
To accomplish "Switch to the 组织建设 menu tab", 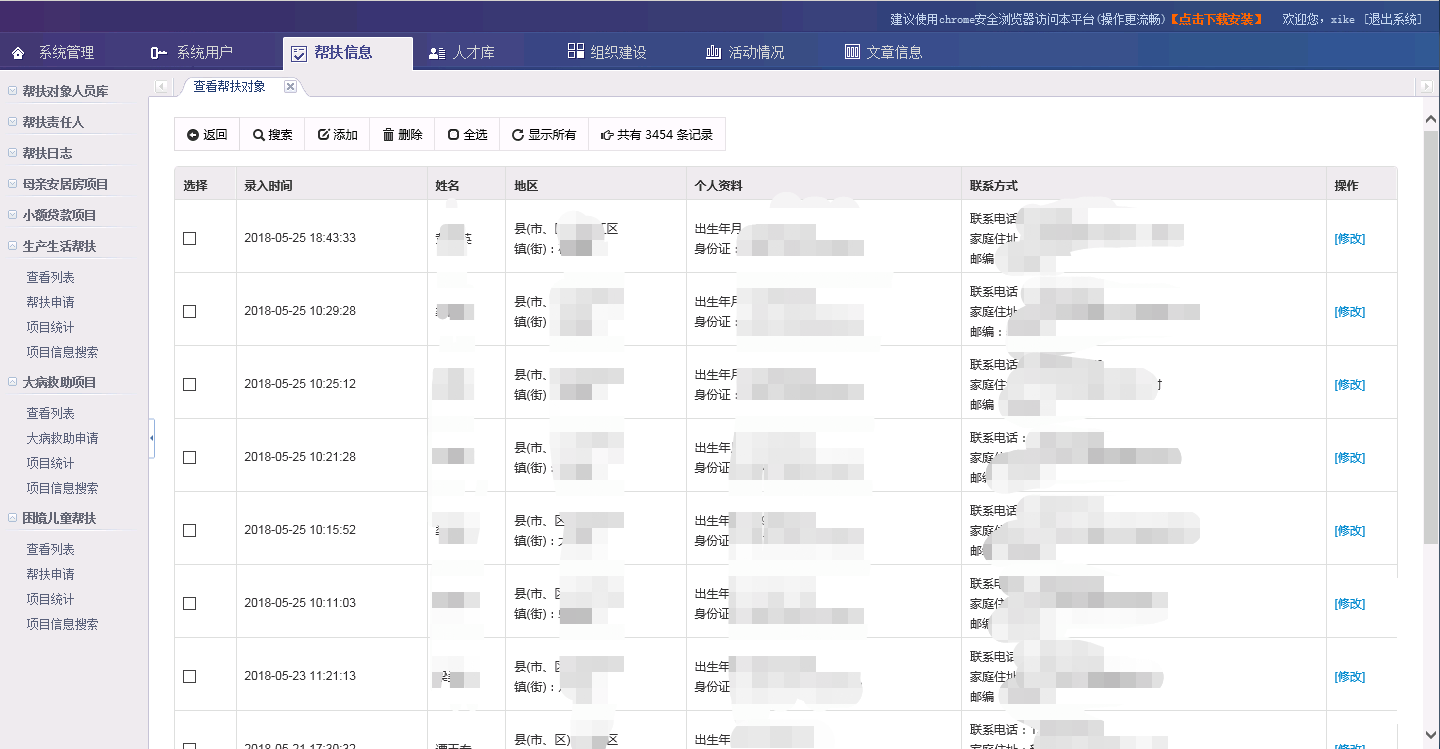I will [x=606, y=53].
